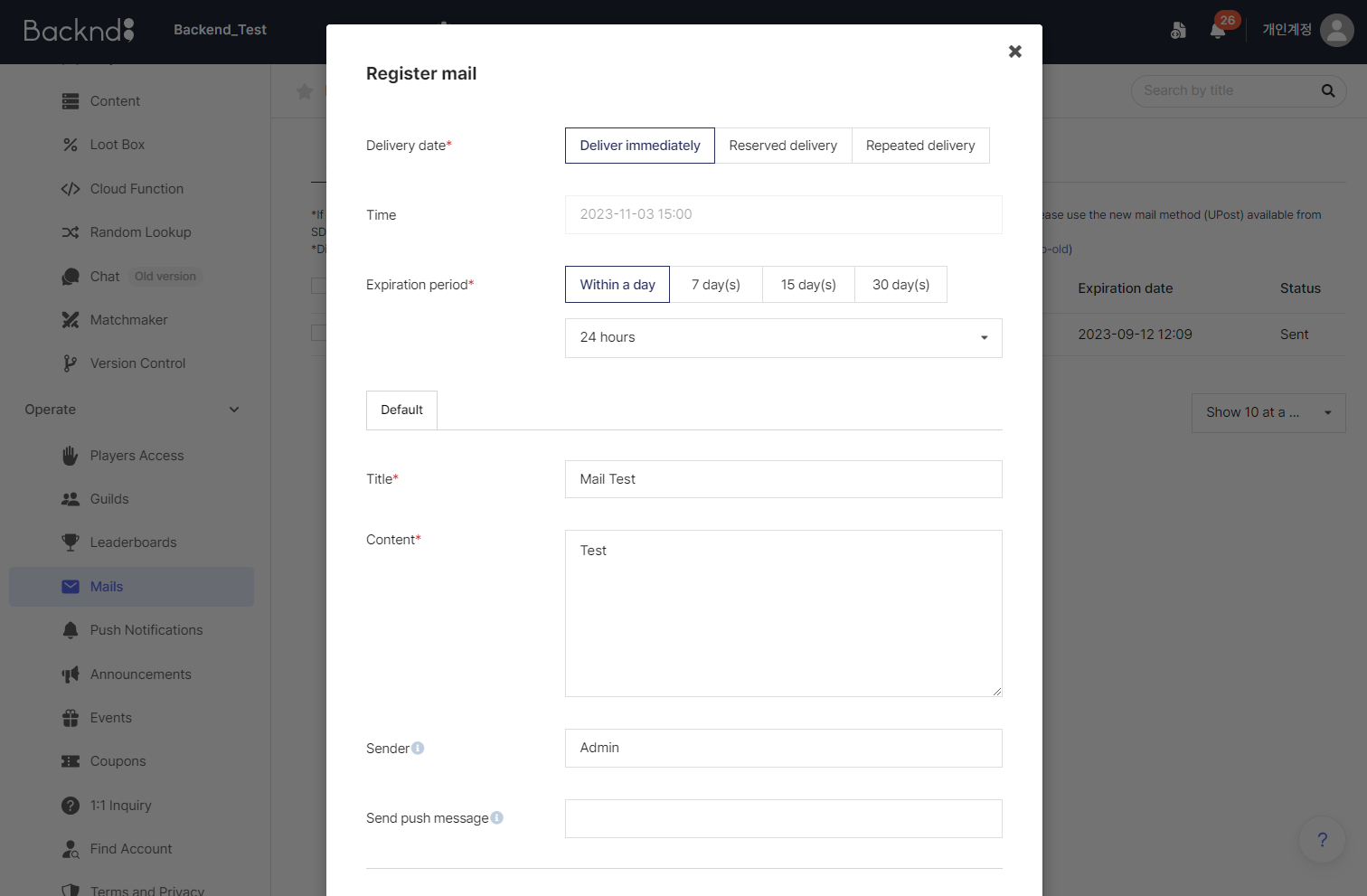Choose 15 day(s) expiration
1367x896 pixels.
pyautogui.click(x=808, y=285)
